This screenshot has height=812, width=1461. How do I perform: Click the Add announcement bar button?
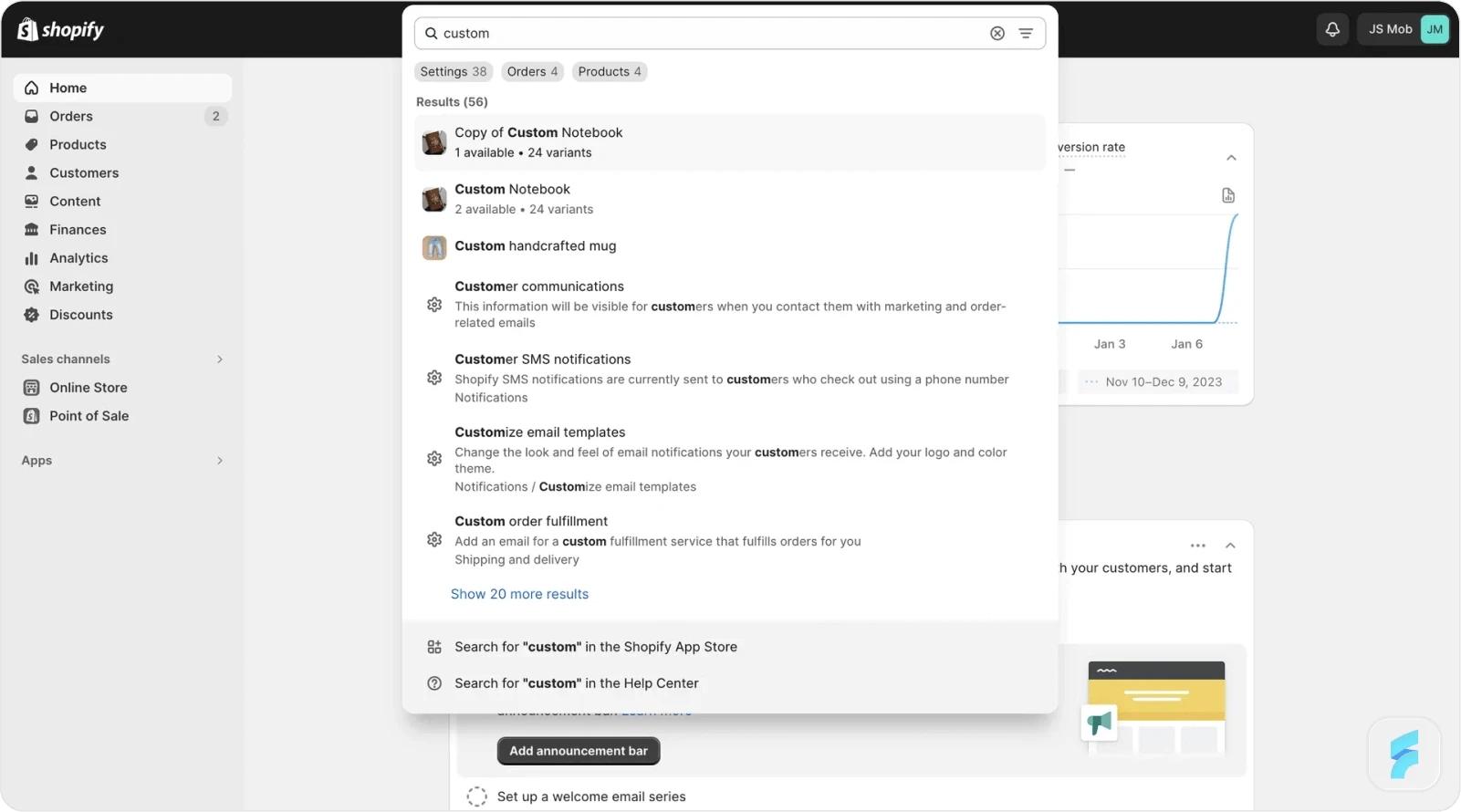point(579,751)
